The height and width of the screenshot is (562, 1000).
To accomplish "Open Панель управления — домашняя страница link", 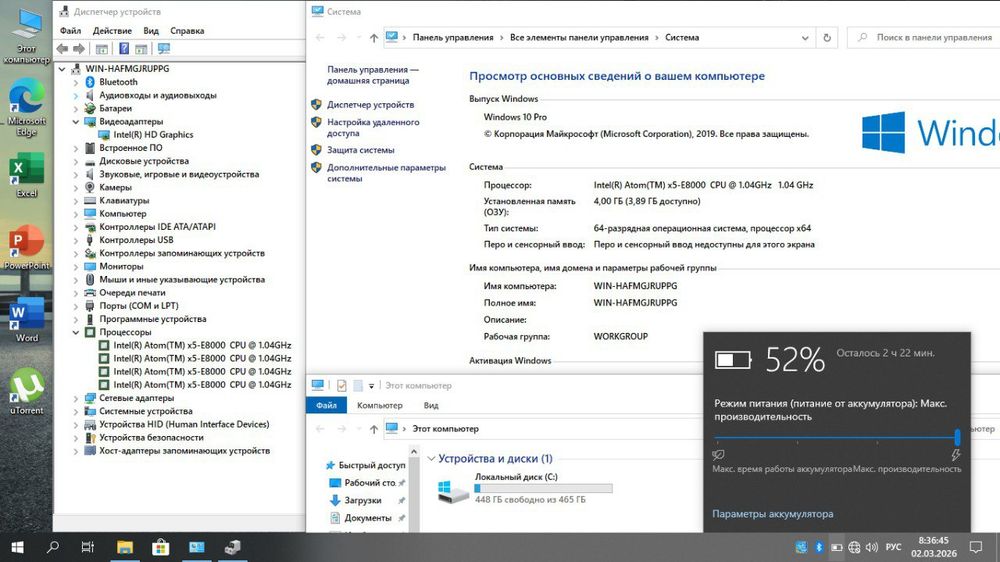I will point(373,75).
